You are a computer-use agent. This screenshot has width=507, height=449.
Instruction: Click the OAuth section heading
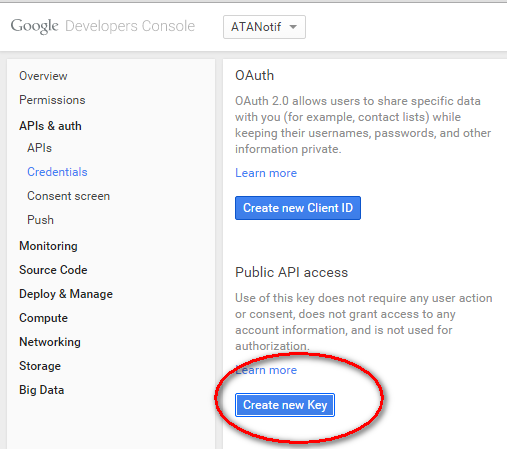coord(254,75)
